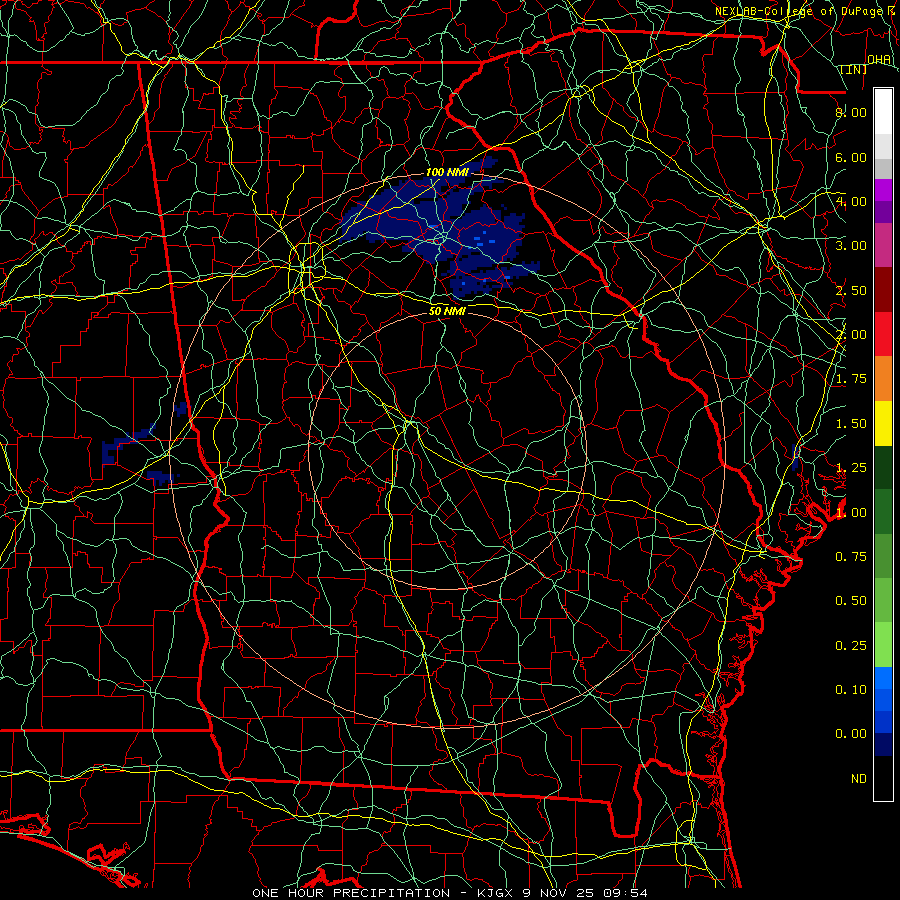Select the dark red swatch beside 2.50
Image resolution: width=900 pixels, height=900 pixels.
pos(883,290)
